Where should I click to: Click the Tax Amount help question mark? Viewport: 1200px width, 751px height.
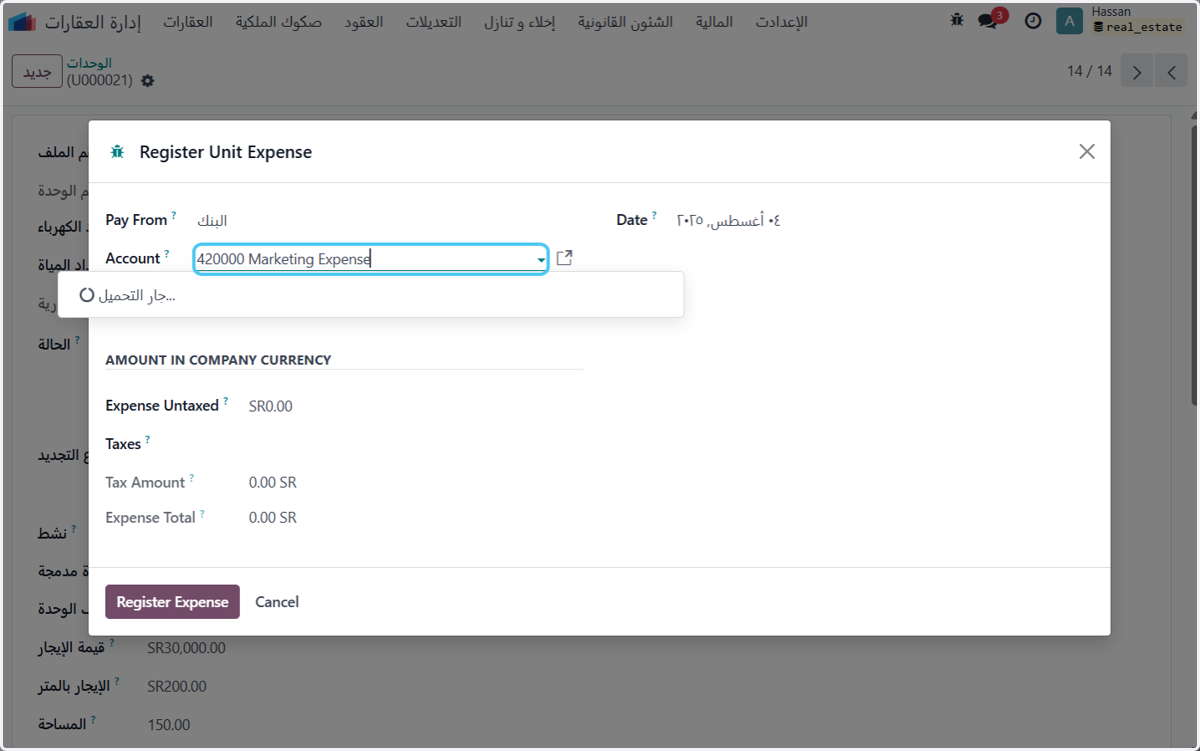tap(191, 478)
